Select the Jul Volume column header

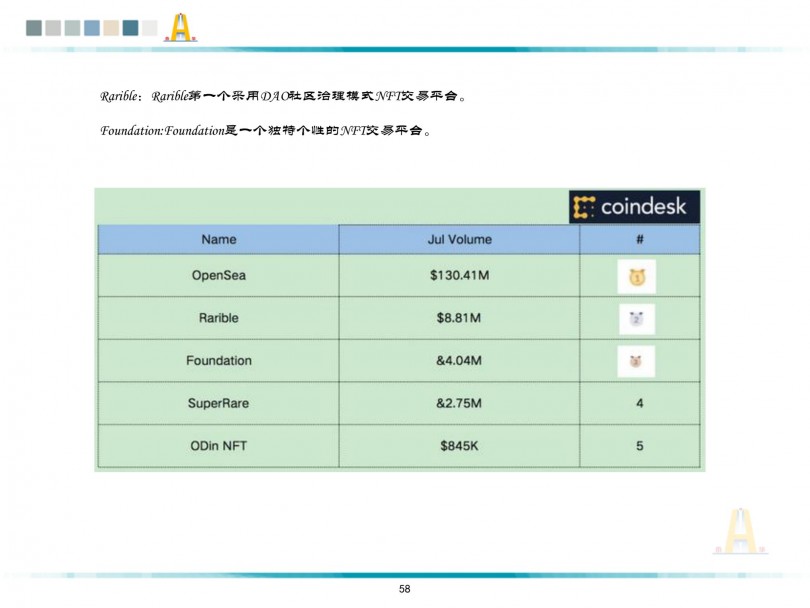pos(459,239)
